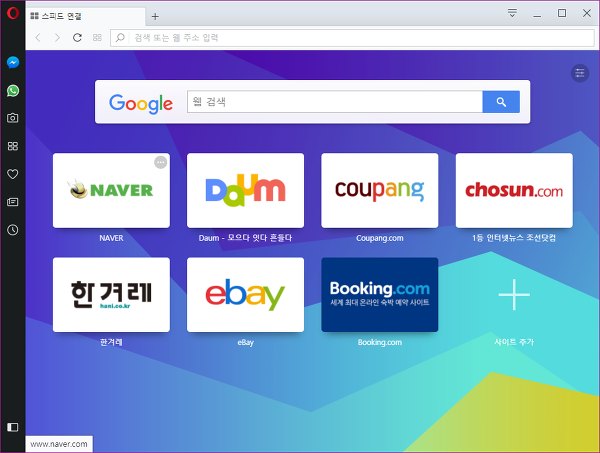Open the NAVER speed dial tile
The width and height of the screenshot is (600, 453).
pos(111,191)
